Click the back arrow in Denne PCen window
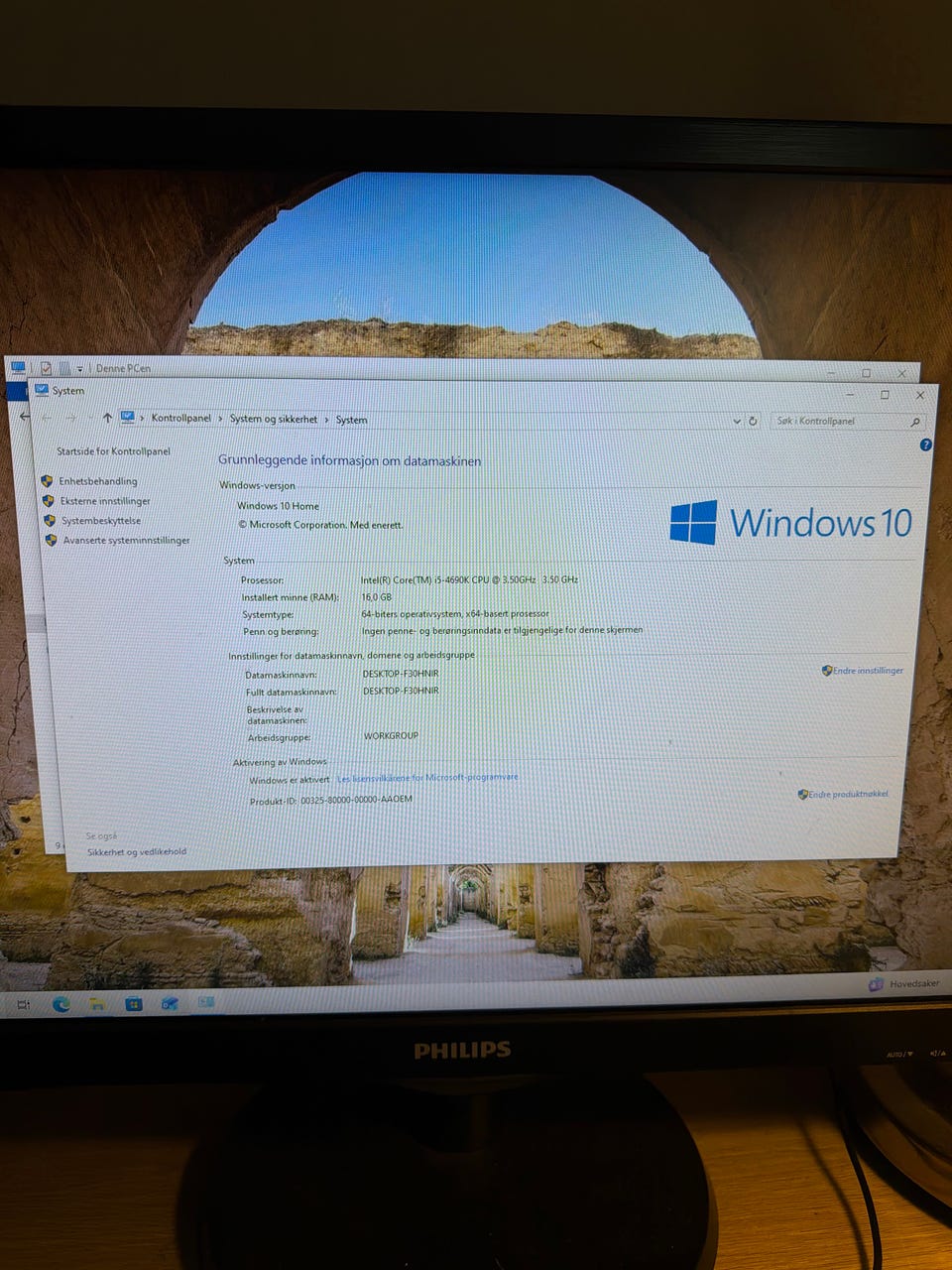The width and height of the screenshot is (952, 1270). tap(25, 417)
